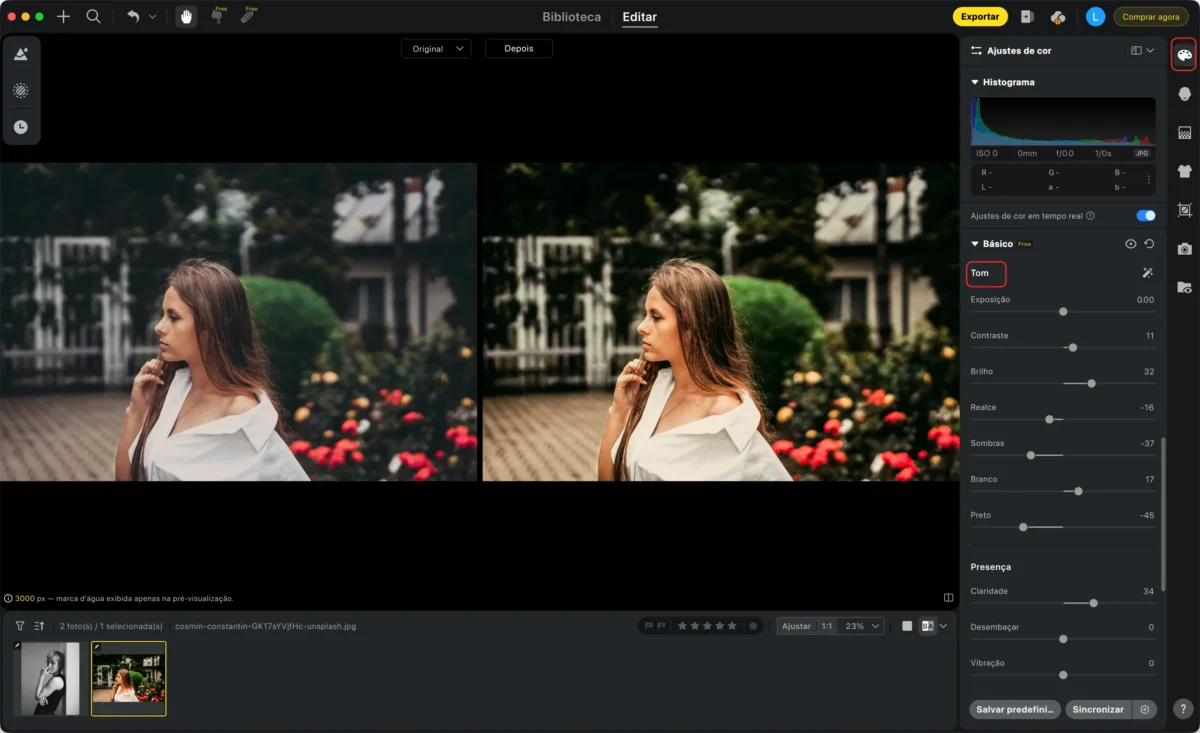Open the help question mark
The image size is (1200, 733).
pyautogui.click(x=1184, y=709)
